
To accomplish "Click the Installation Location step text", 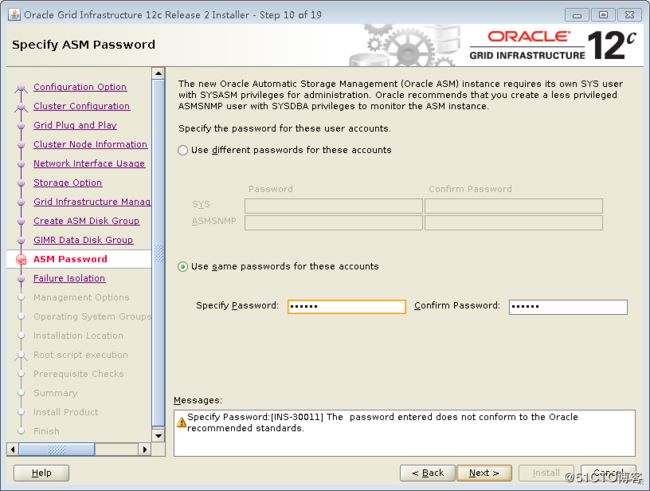I will [78, 335].
